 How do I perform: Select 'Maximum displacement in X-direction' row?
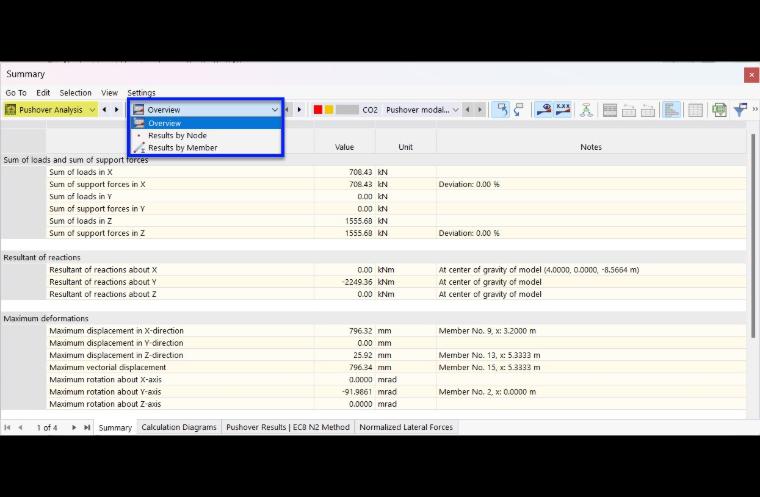pos(373,331)
